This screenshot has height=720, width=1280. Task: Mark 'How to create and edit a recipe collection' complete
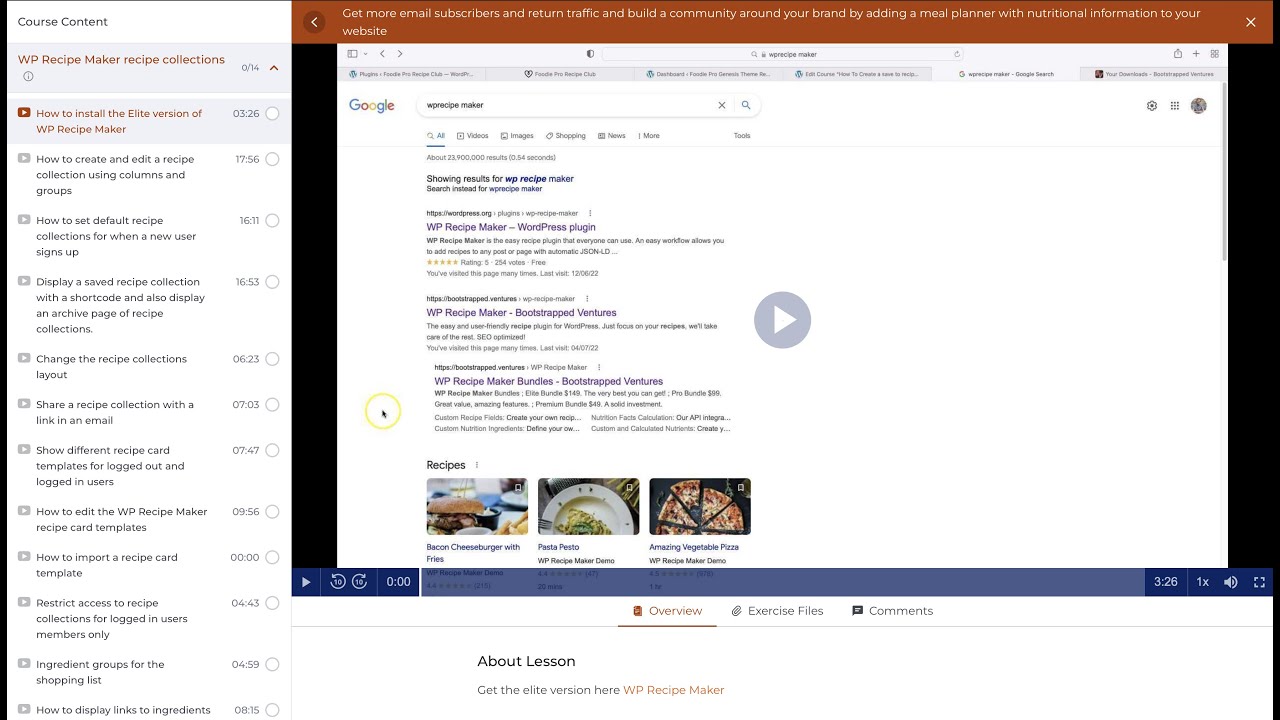click(x=272, y=159)
